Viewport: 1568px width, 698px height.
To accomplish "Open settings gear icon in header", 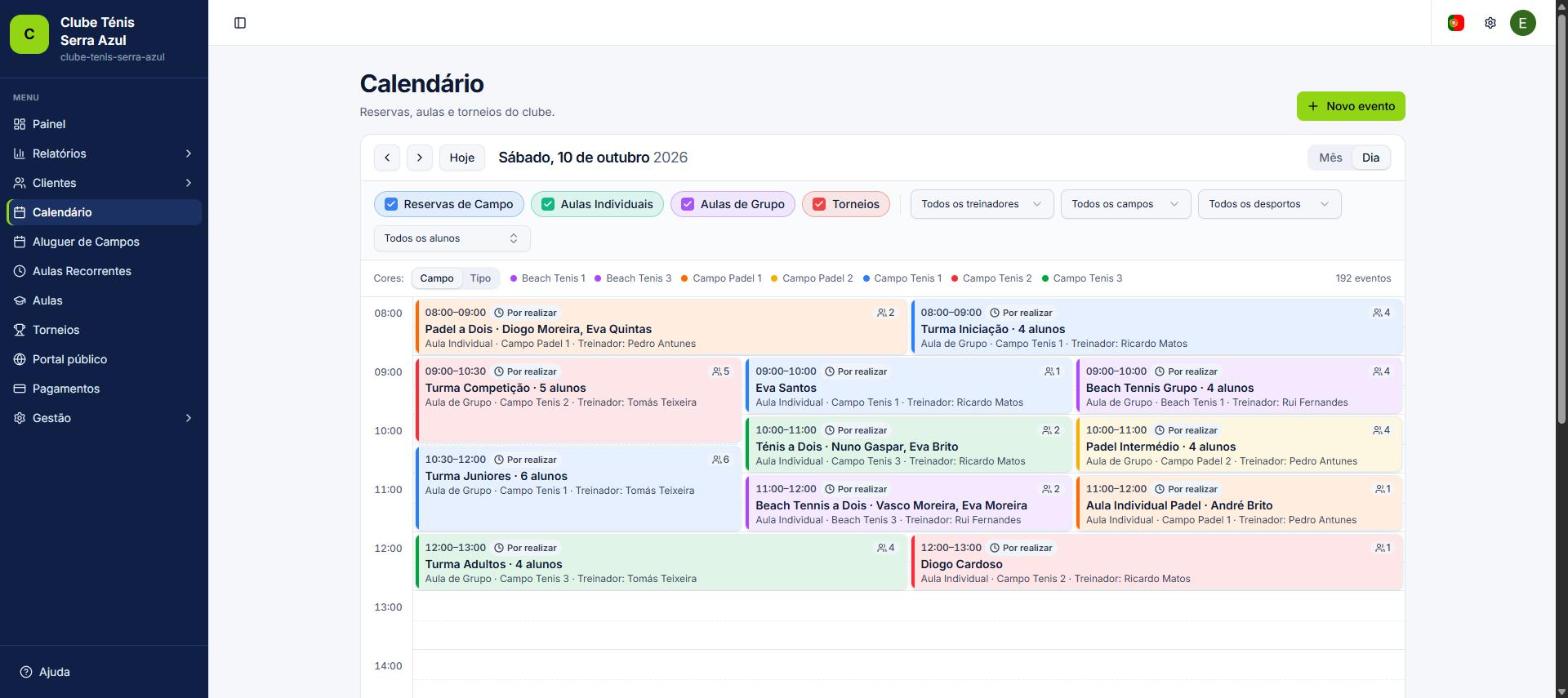I will [x=1490, y=23].
